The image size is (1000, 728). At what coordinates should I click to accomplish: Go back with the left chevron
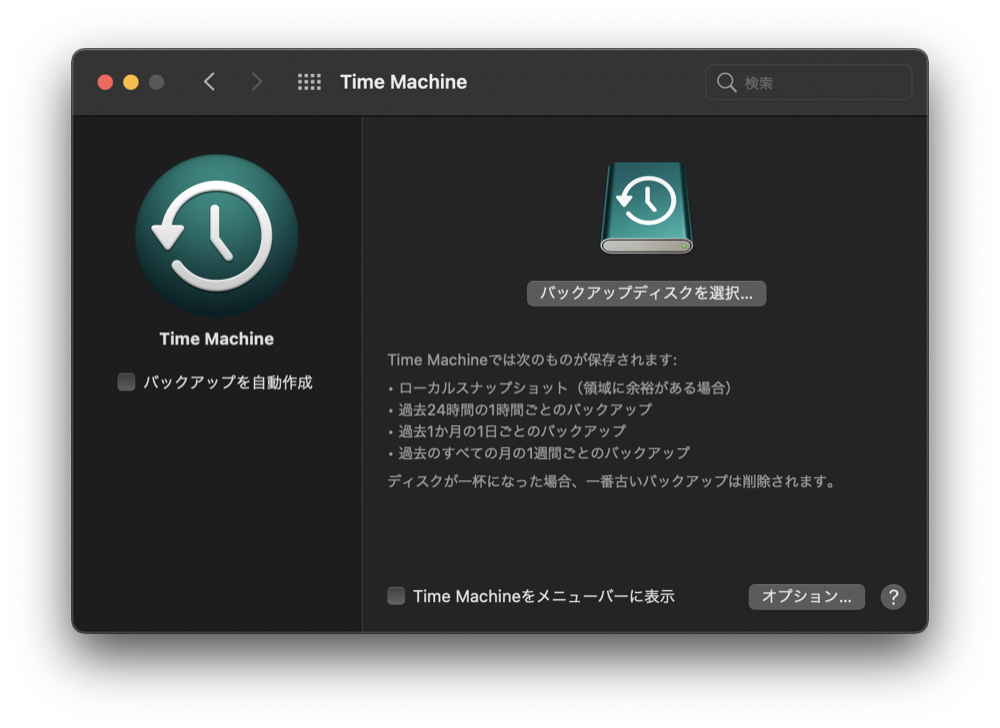[209, 82]
